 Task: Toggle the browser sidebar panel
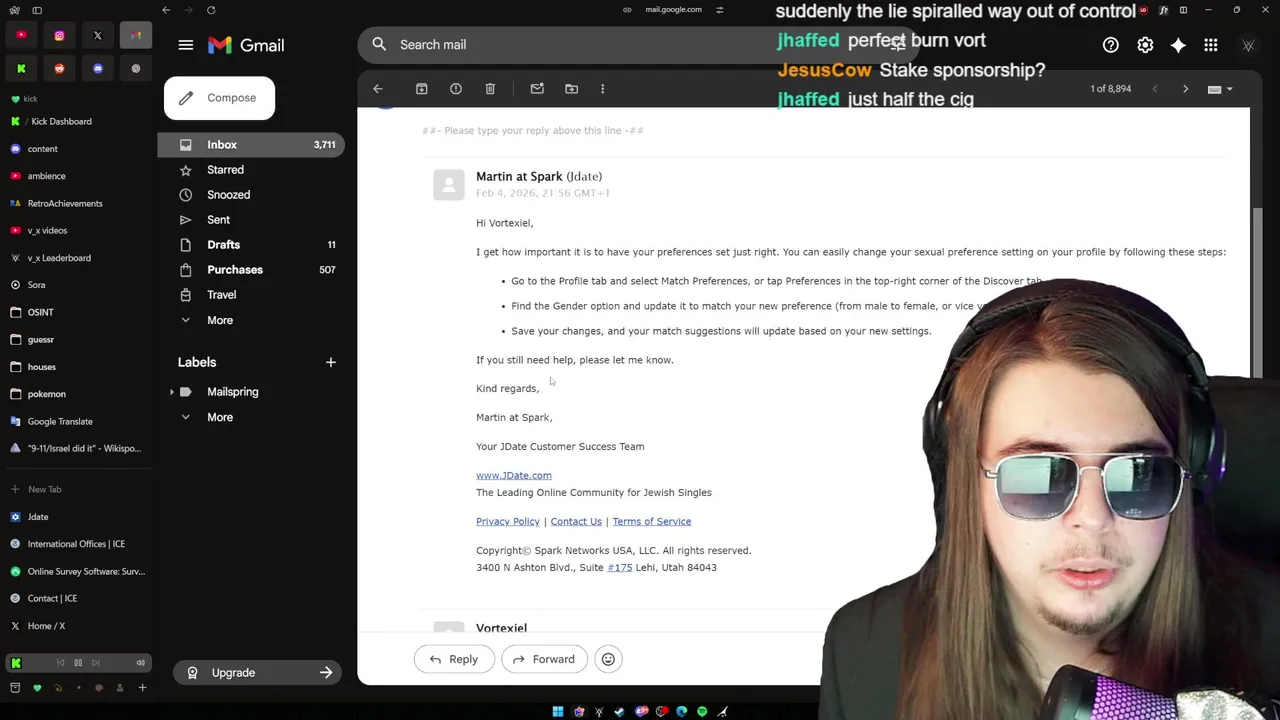coord(37,10)
